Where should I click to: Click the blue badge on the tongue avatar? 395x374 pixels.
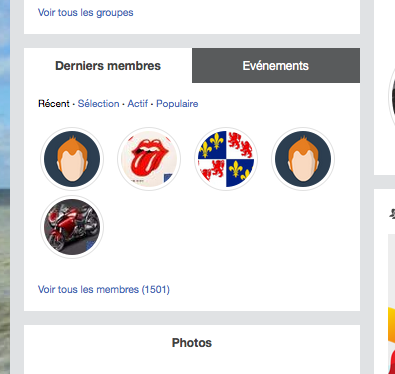[x=169, y=178]
